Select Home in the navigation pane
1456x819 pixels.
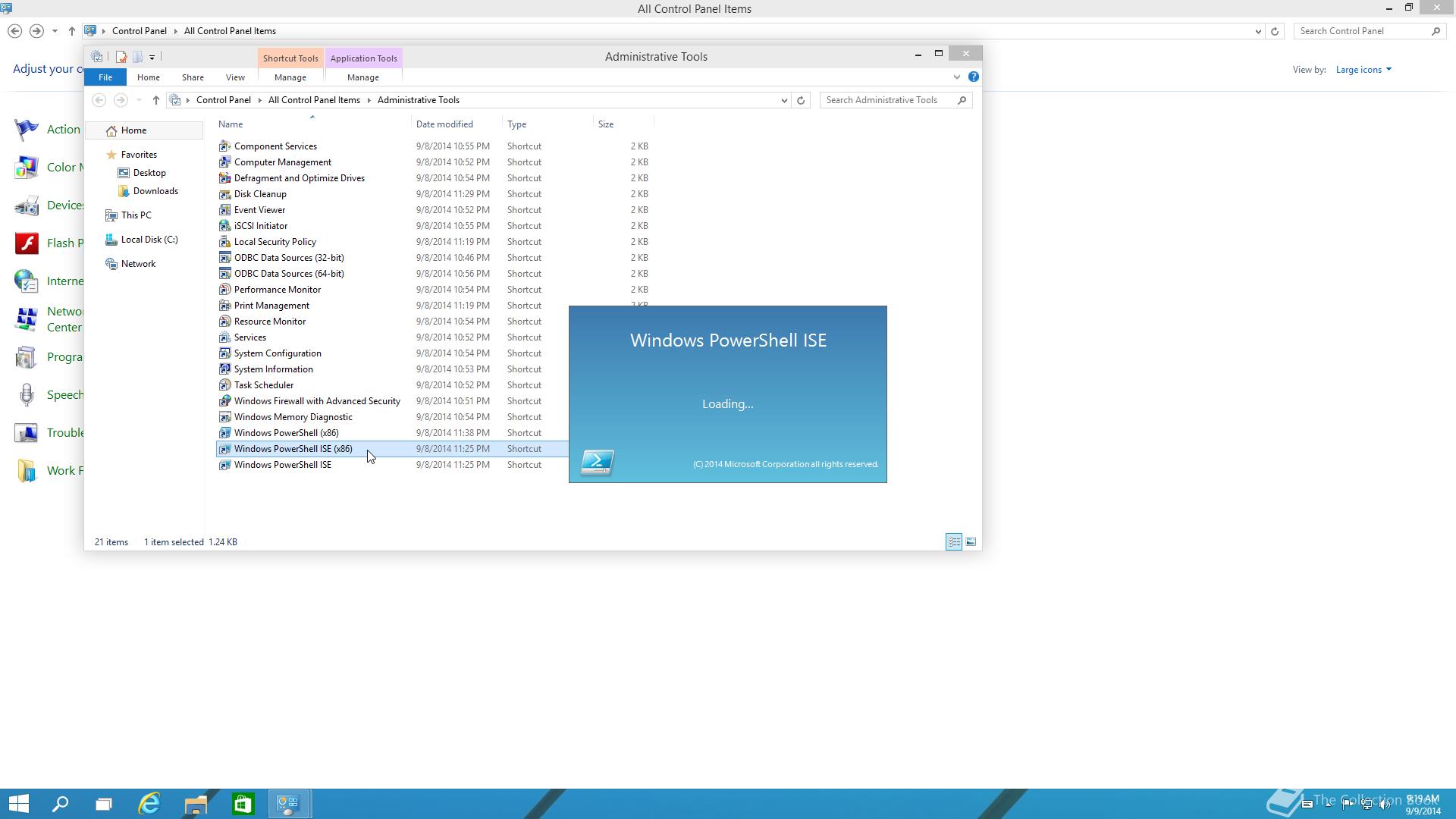tap(144, 130)
